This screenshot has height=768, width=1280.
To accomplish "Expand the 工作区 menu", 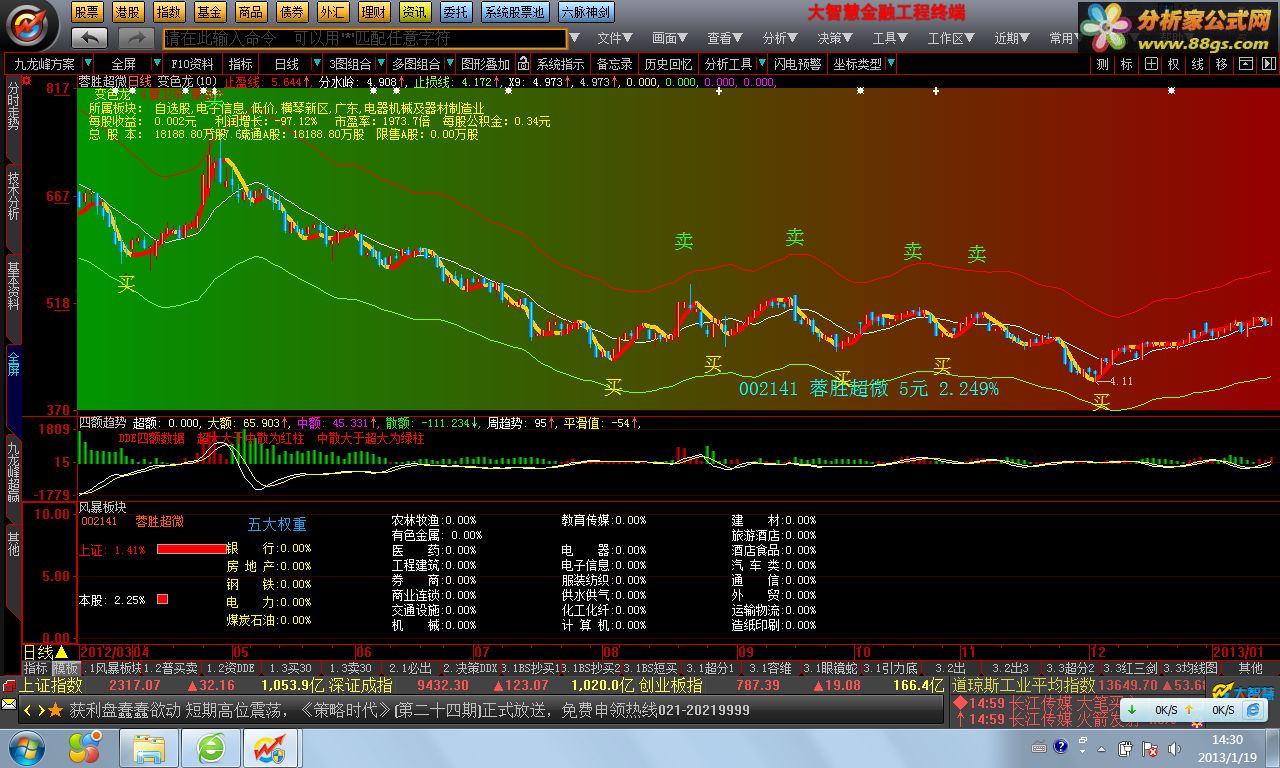I will (x=951, y=38).
